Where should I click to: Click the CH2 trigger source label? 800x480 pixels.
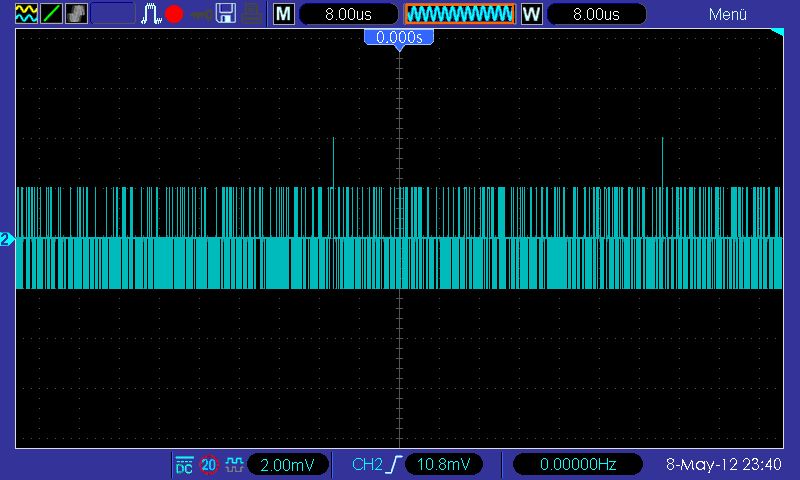367,464
